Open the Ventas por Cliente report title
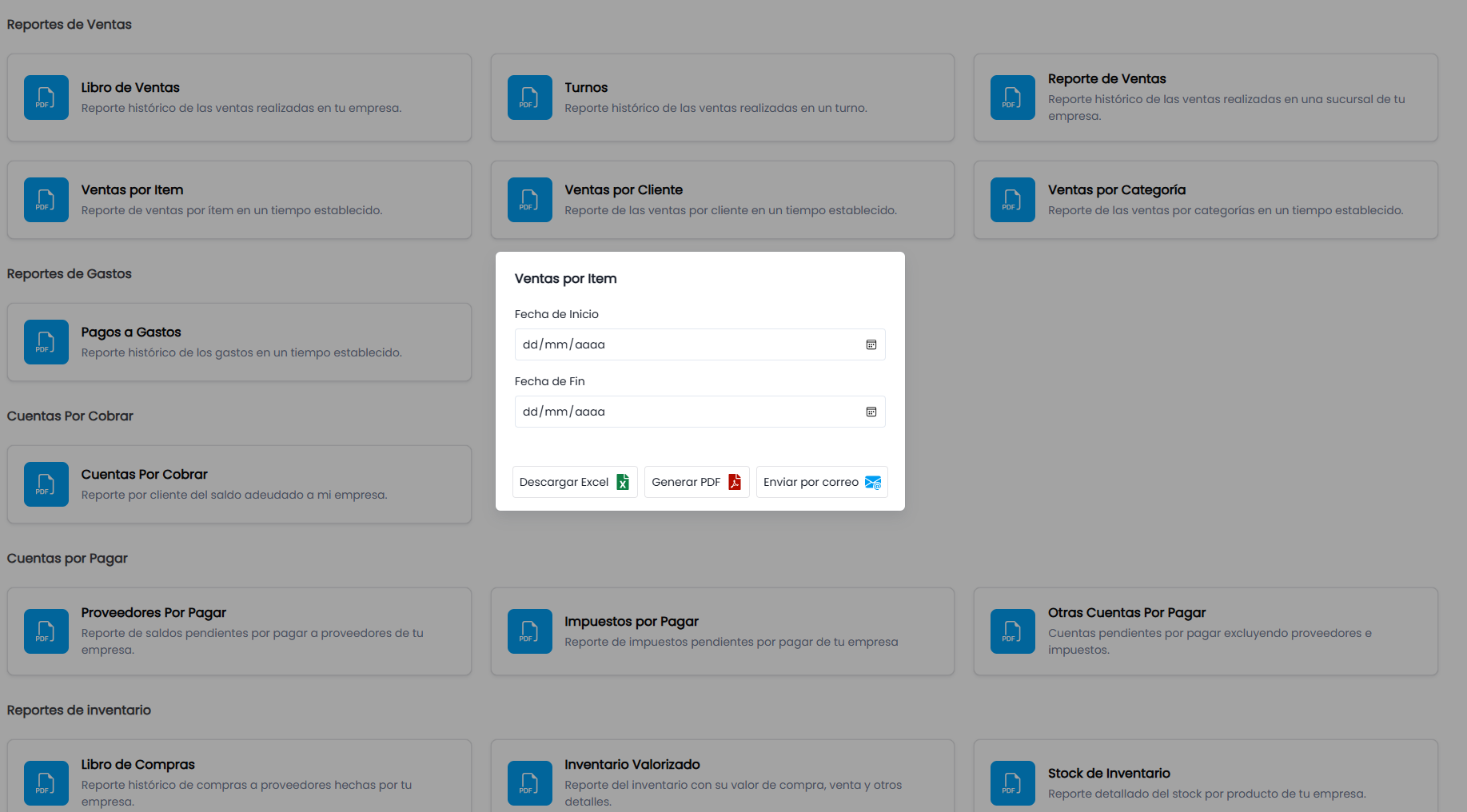 click(x=624, y=190)
